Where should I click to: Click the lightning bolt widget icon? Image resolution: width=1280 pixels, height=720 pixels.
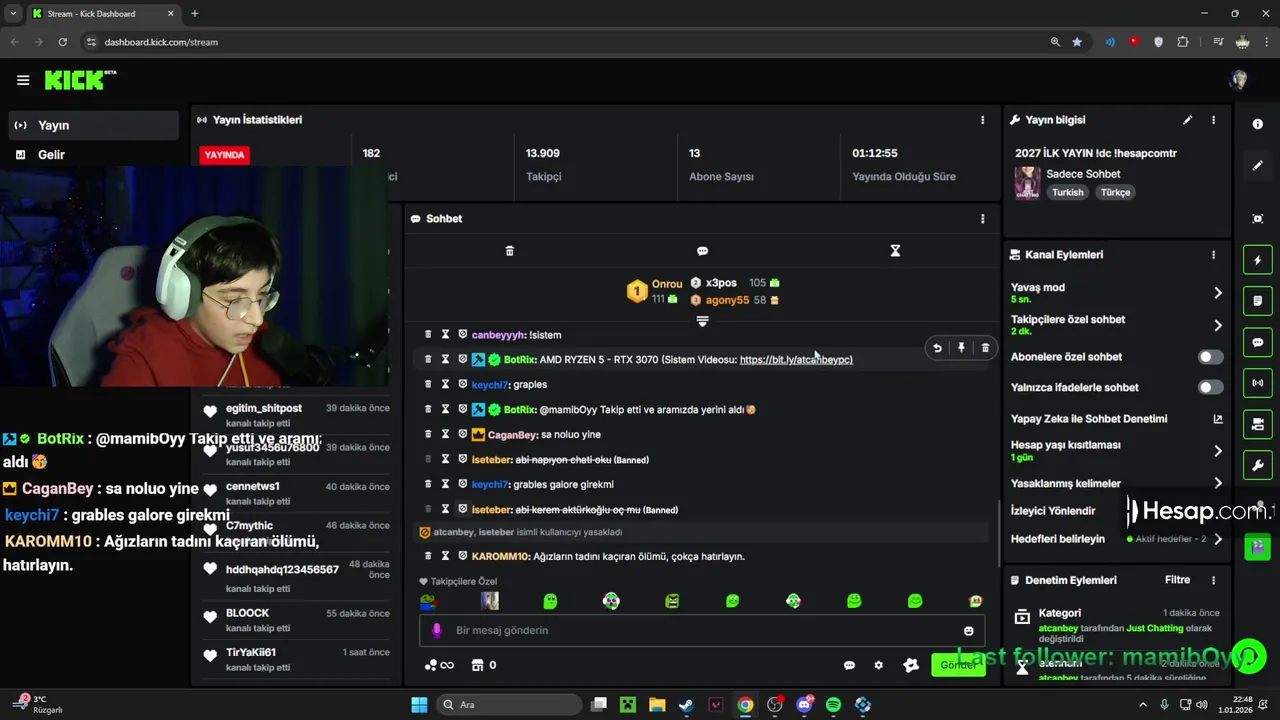(1258, 260)
